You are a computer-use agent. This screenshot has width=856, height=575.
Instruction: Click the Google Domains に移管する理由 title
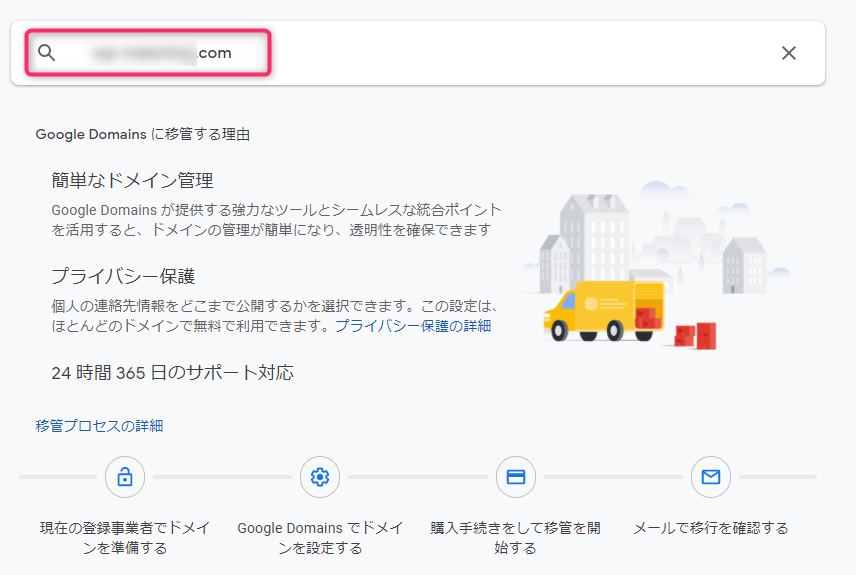pos(142,134)
